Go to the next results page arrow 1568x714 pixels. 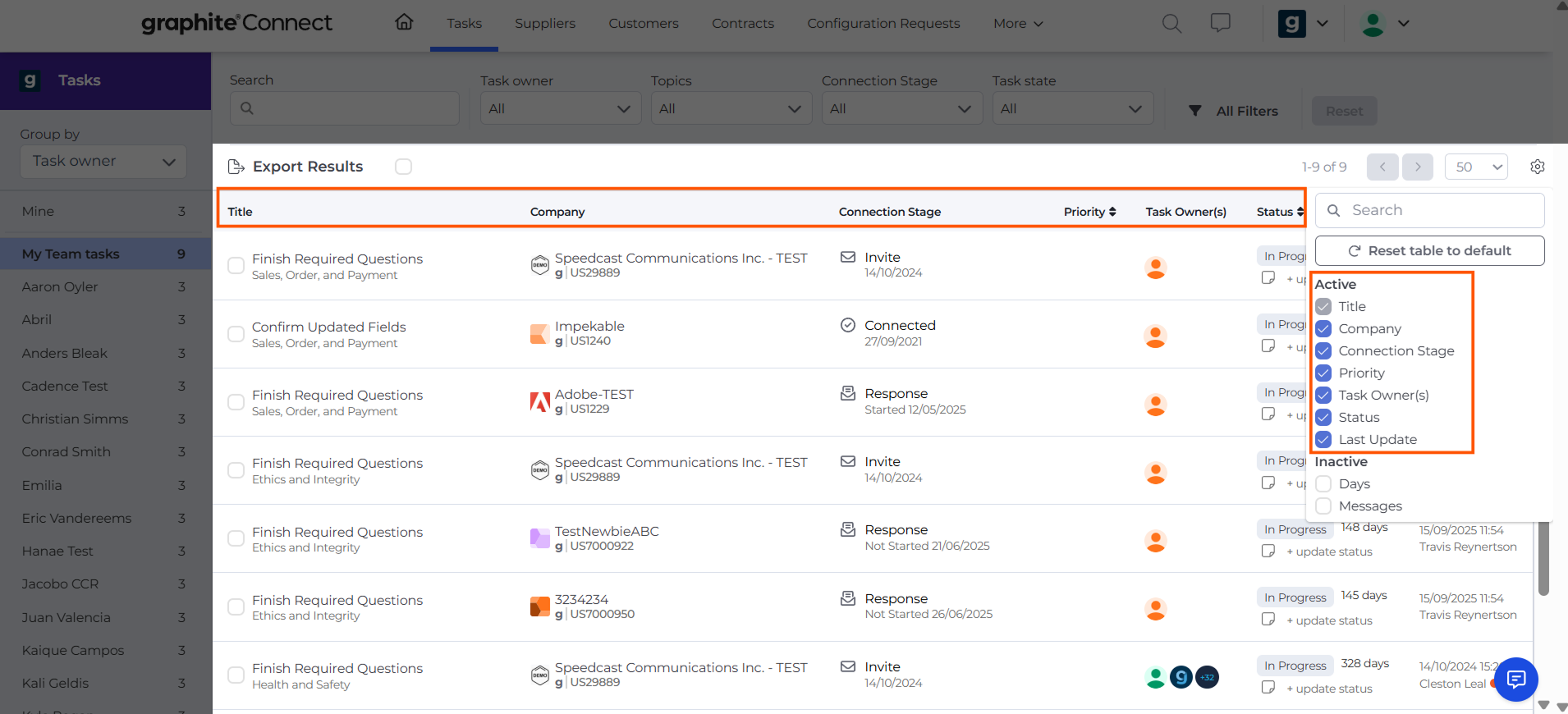coord(1418,167)
